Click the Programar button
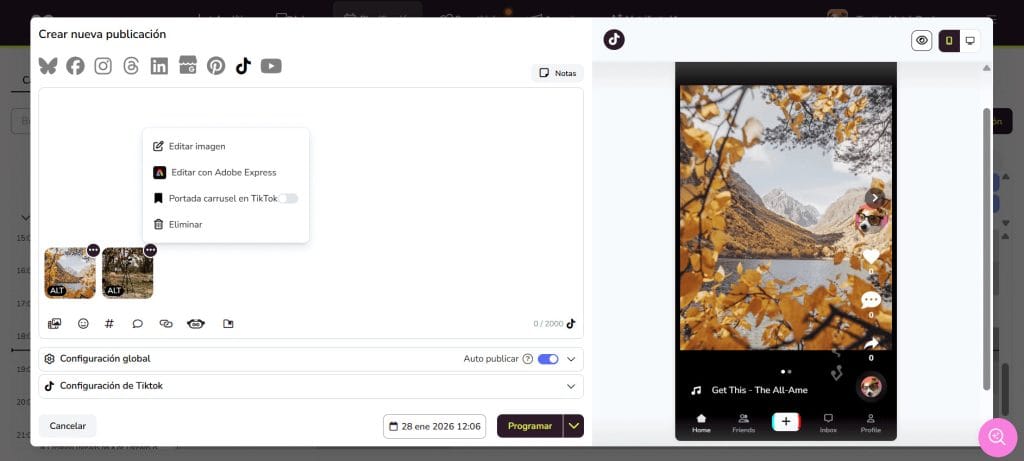Screen dimensions: 1024x461 tap(530, 426)
